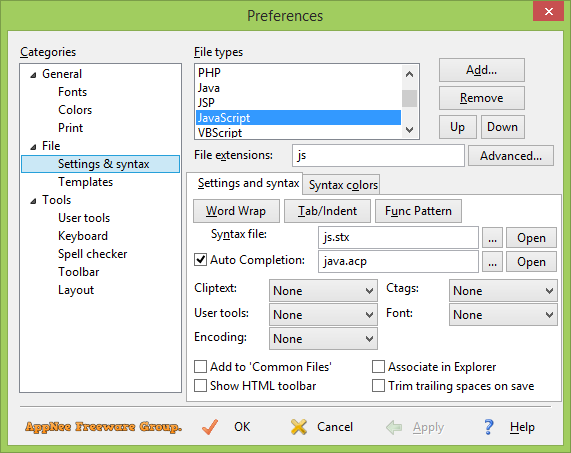
Task: Click the file types list up arrow
Action: pyautogui.click(x=409, y=74)
